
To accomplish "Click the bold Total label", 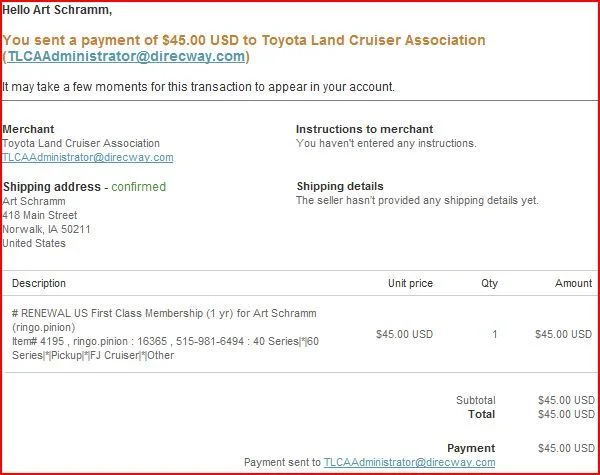I will [481, 414].
